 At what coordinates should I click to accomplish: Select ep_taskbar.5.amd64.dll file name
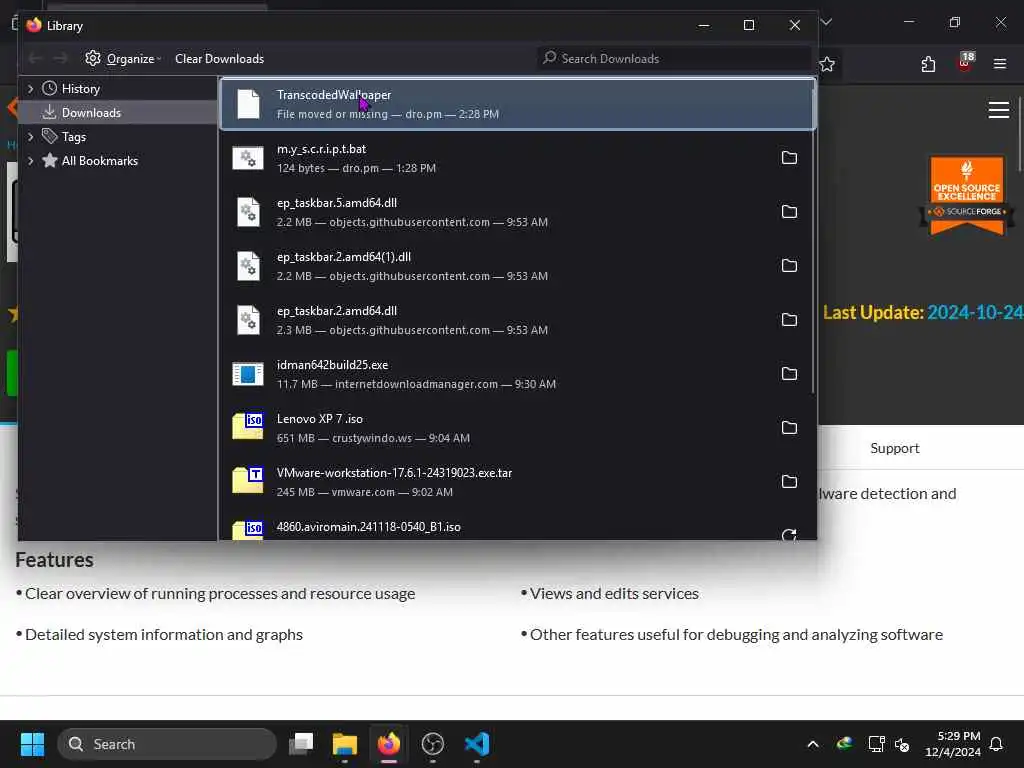pos(336,203)
